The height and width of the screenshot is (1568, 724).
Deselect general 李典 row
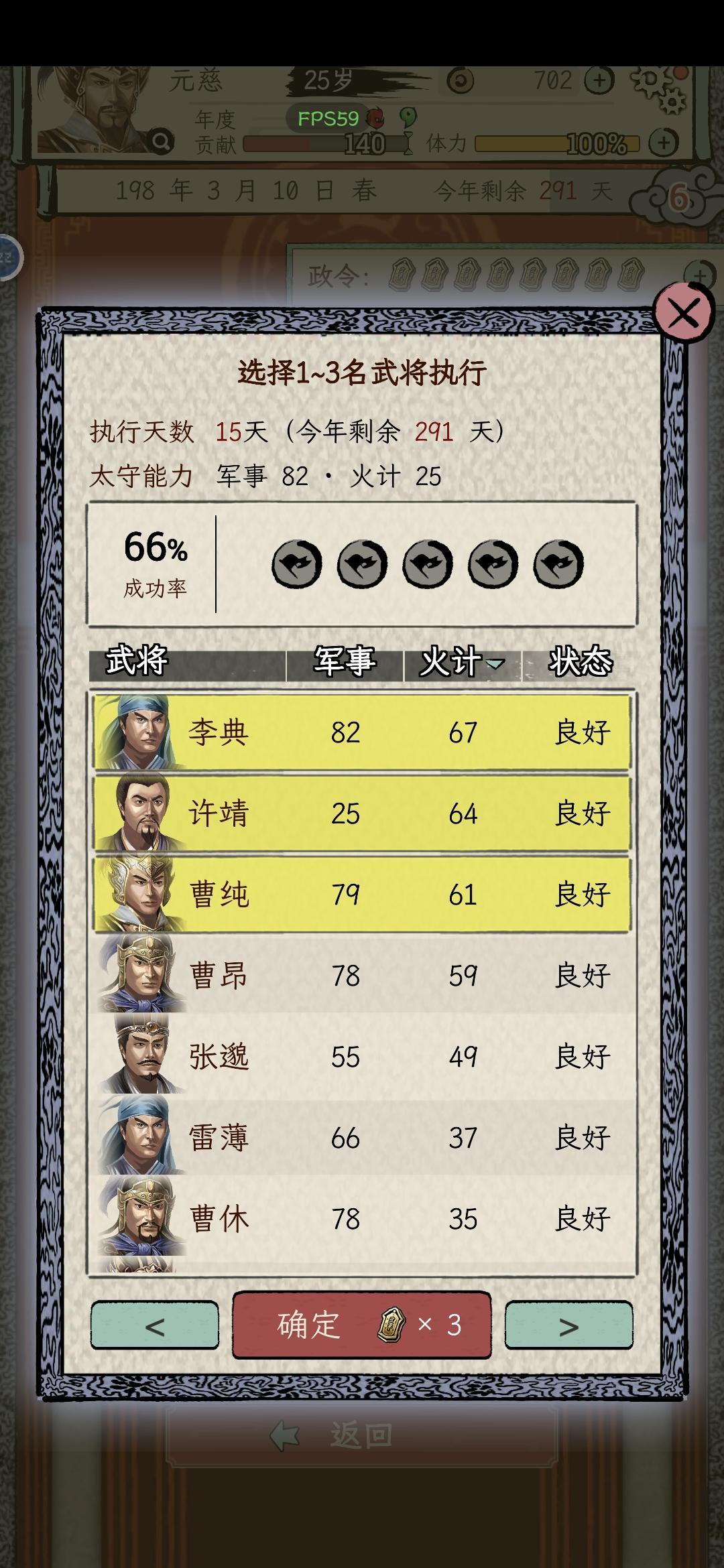point(362,732)
